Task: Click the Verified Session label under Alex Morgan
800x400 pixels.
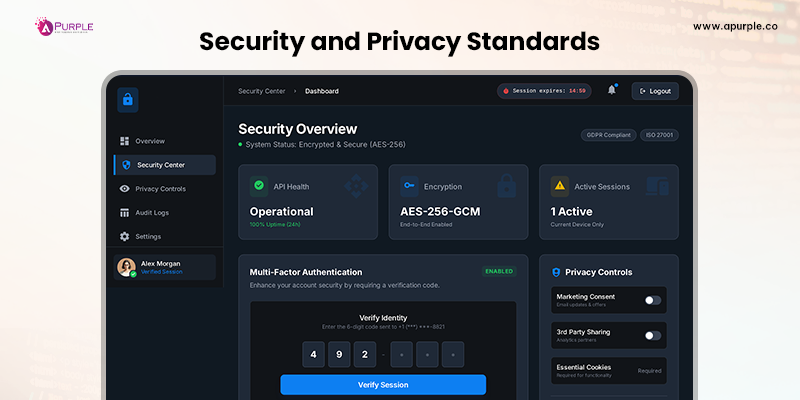Action: click(162, 272)
